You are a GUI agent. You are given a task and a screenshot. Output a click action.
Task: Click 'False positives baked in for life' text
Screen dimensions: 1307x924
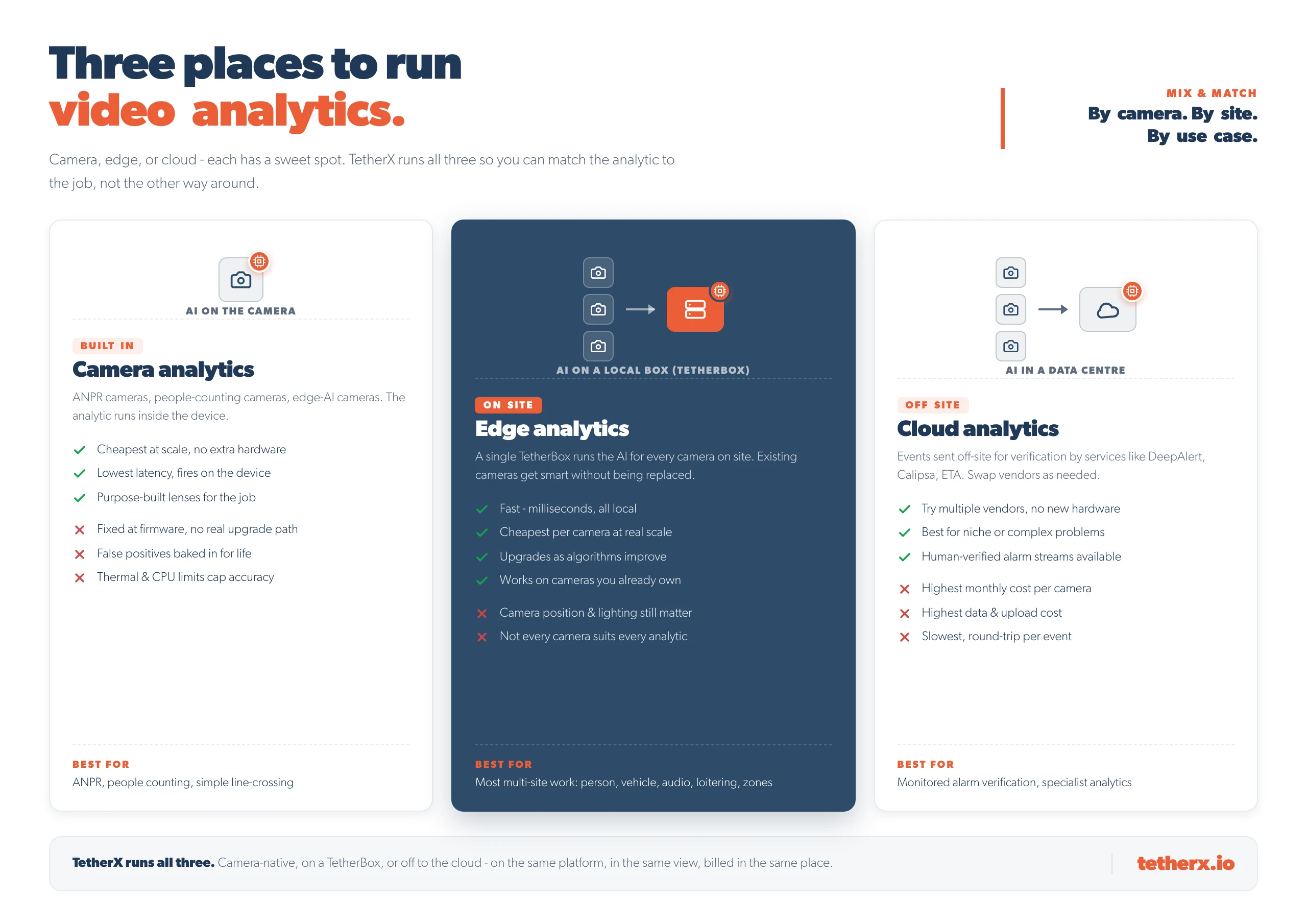[x=174, y=553]
